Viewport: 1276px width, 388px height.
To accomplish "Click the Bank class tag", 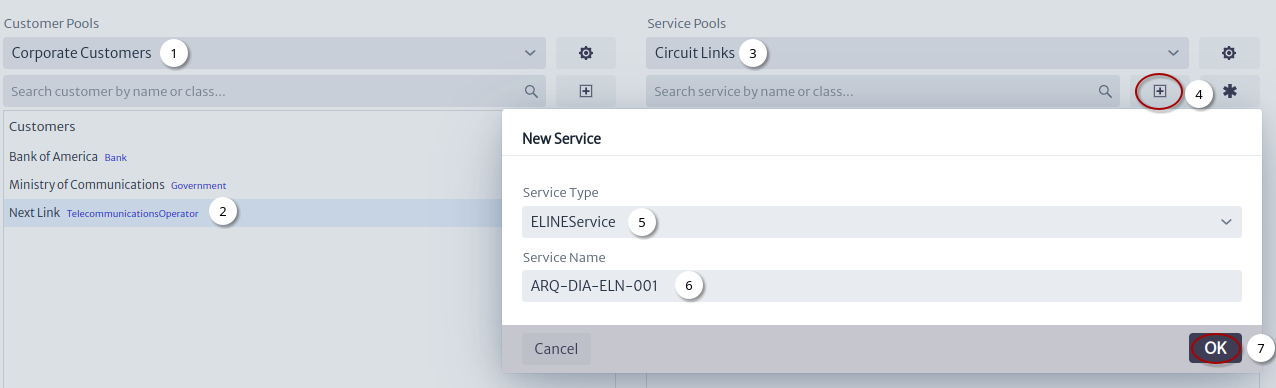I will (116, 158).
